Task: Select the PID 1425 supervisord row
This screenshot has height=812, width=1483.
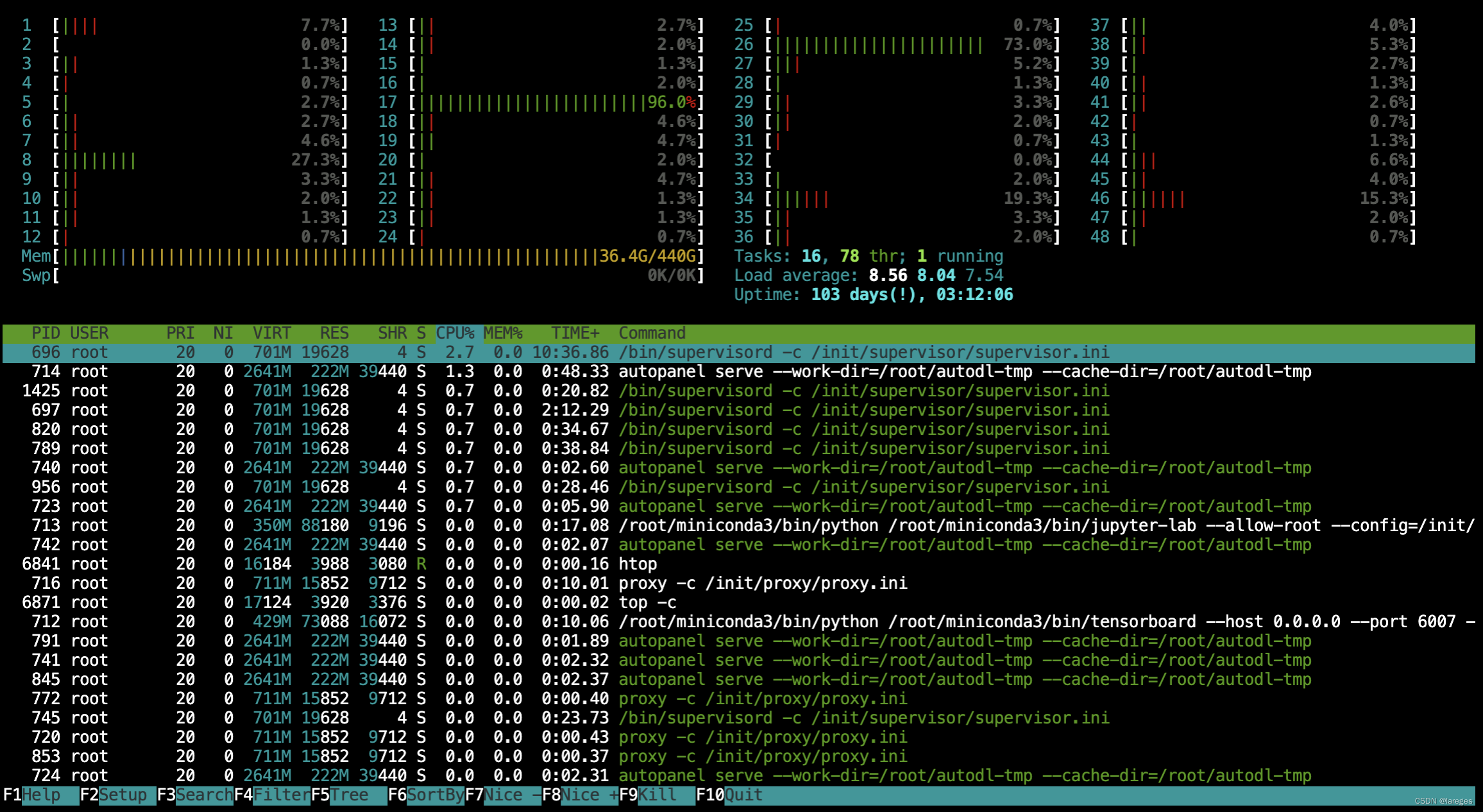Action: pos(739,391)
